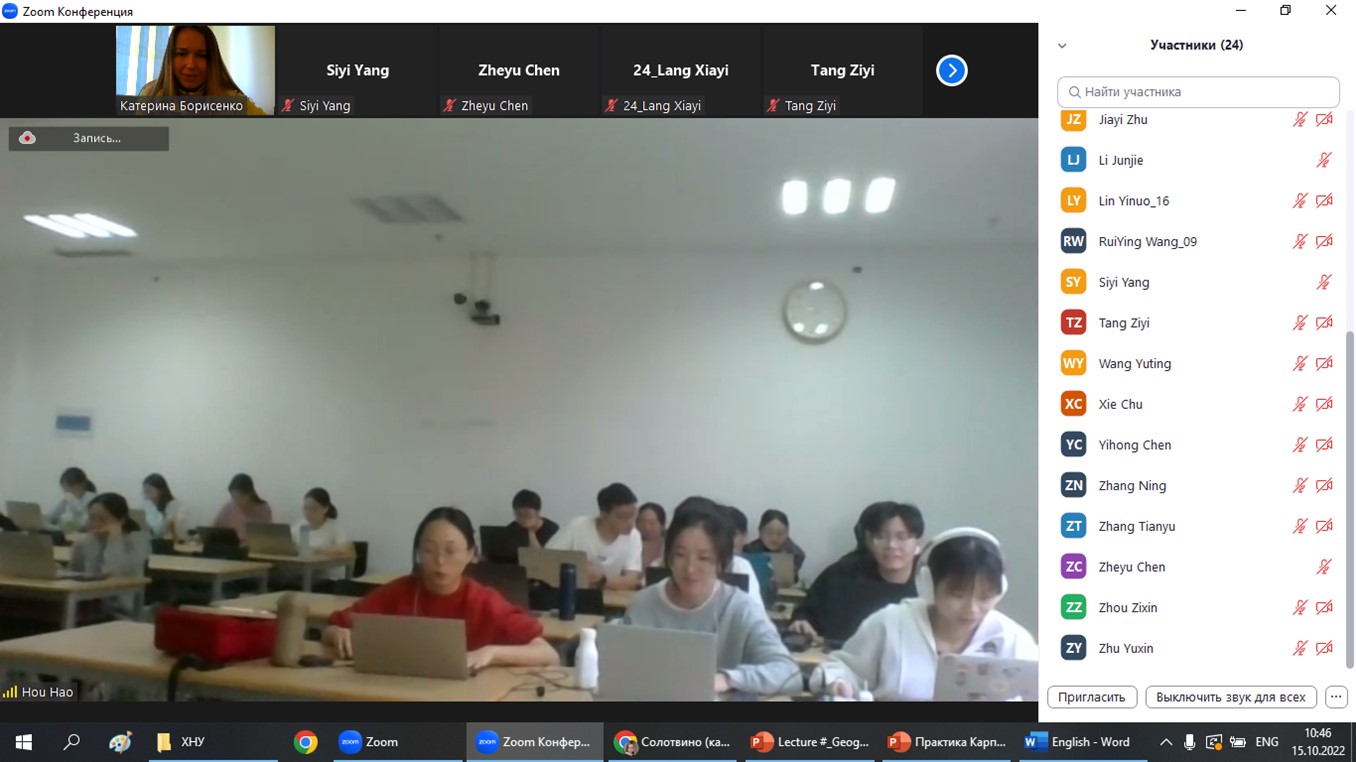Click Li Junjie's muted microphone icon

(x=1324, y=160)
